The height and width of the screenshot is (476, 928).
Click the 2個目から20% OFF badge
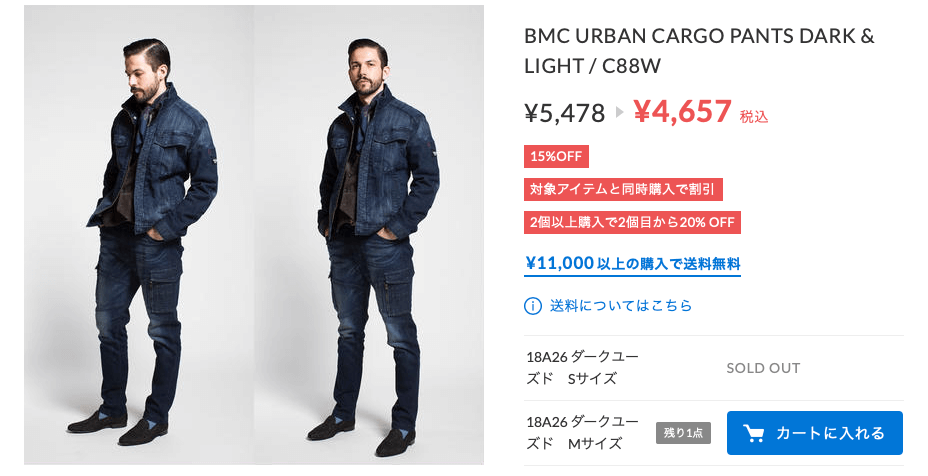click(632, 223)
